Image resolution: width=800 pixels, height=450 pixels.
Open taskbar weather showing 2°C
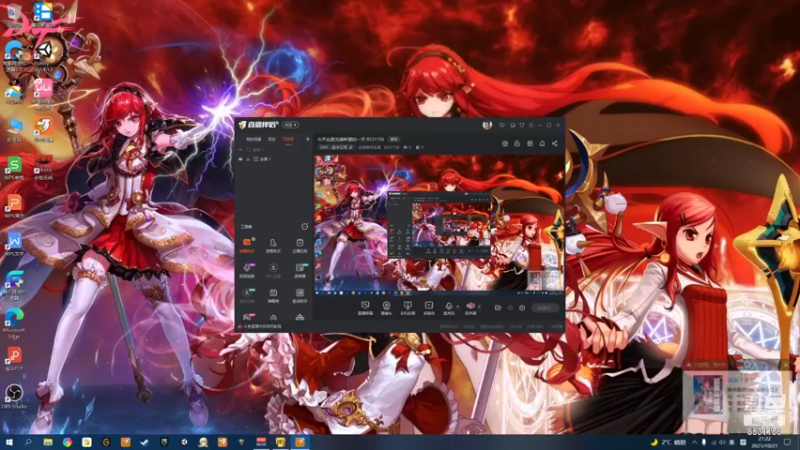668,442
